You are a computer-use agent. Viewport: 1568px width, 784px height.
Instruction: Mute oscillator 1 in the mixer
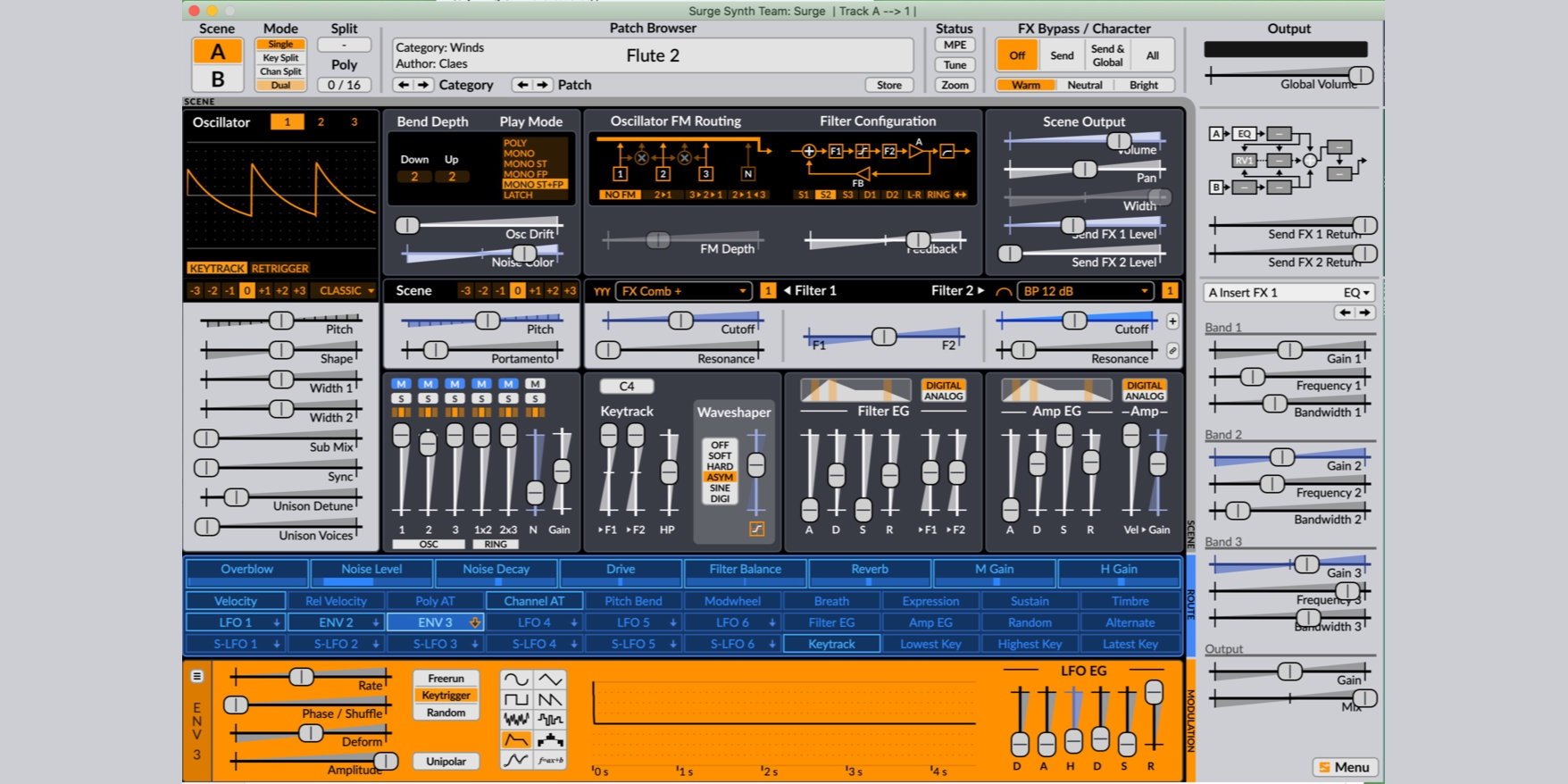click(401, 384)
